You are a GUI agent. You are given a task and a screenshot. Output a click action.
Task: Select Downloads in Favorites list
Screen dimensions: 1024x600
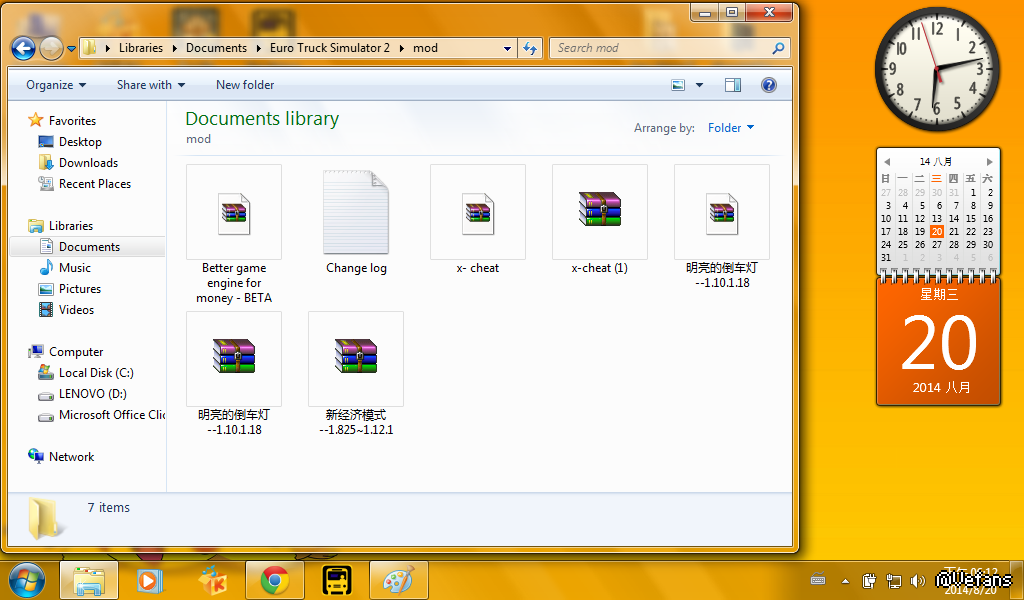pos(88,163)
